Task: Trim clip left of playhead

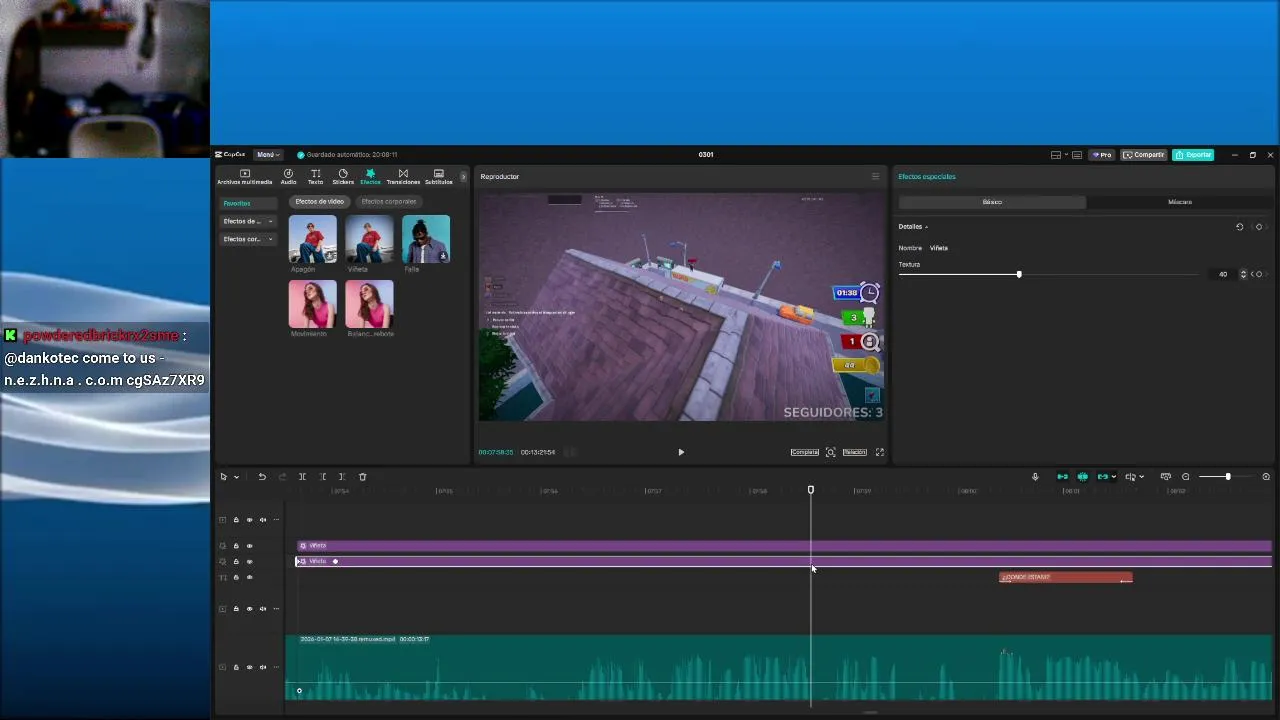Action: [x=322, y=477]
